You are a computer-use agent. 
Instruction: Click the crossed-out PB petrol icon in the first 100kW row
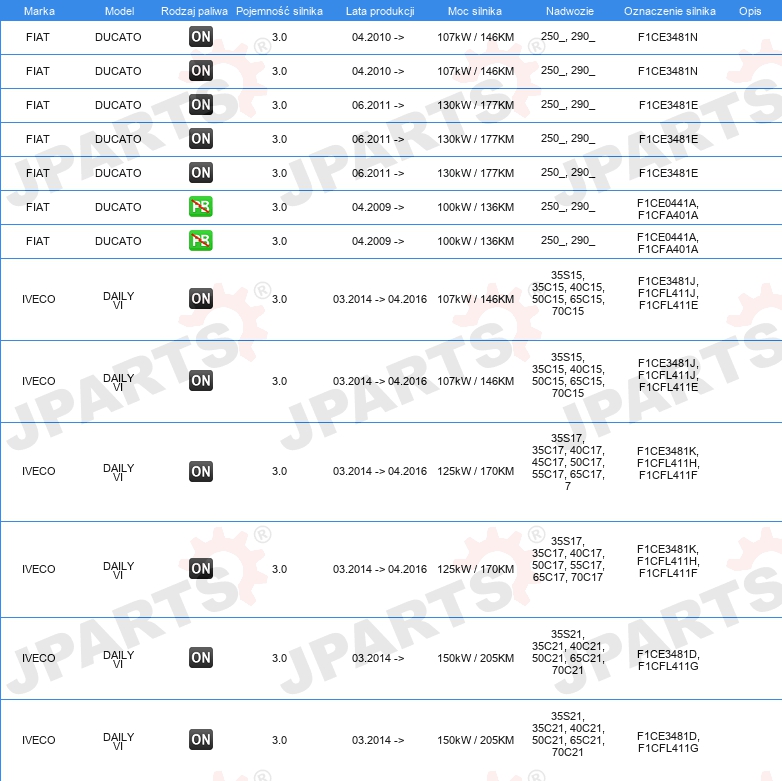(200, 206)
